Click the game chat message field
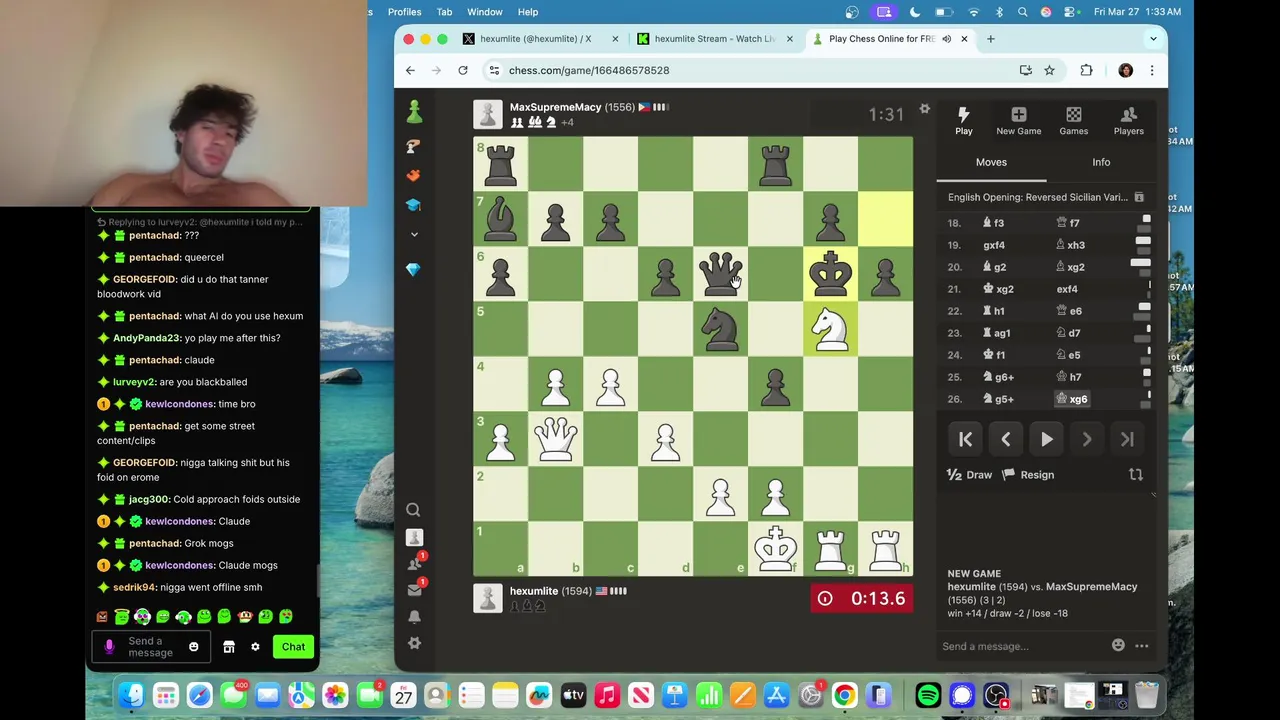1280x720 pixels. (x=1022, y=646)
